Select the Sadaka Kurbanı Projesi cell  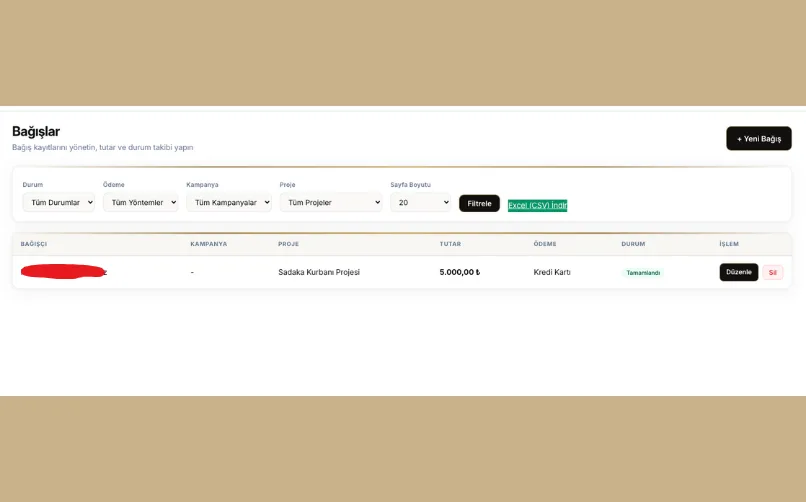[x=318, y=272]
